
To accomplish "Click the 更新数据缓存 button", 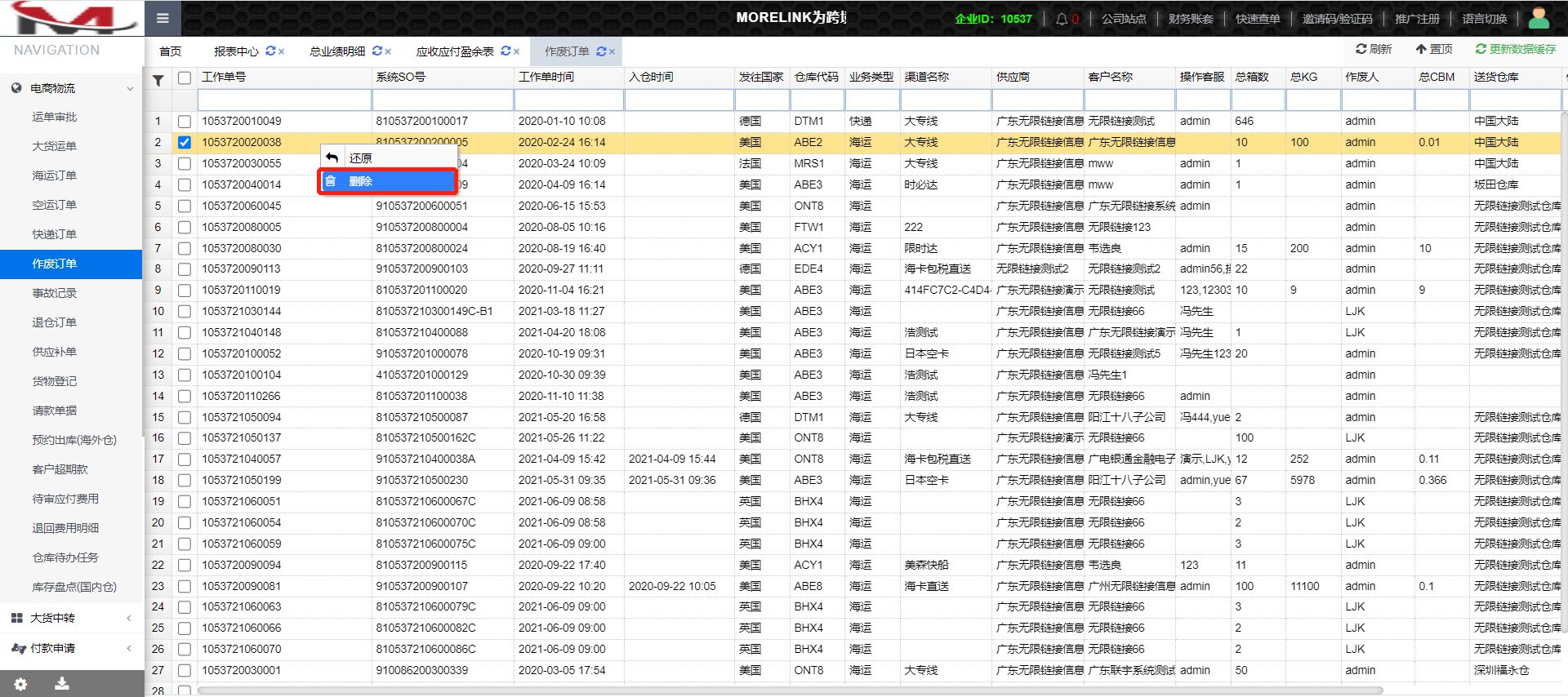I will click(x=1515, y=49).
